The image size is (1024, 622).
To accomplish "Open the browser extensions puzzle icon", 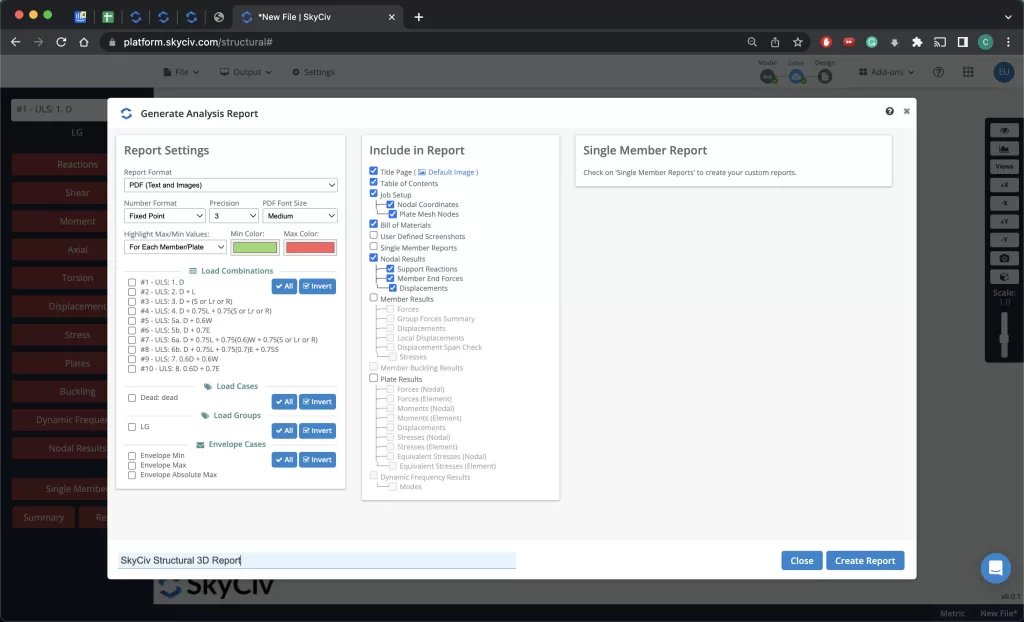I will click(x=917, y=42).
